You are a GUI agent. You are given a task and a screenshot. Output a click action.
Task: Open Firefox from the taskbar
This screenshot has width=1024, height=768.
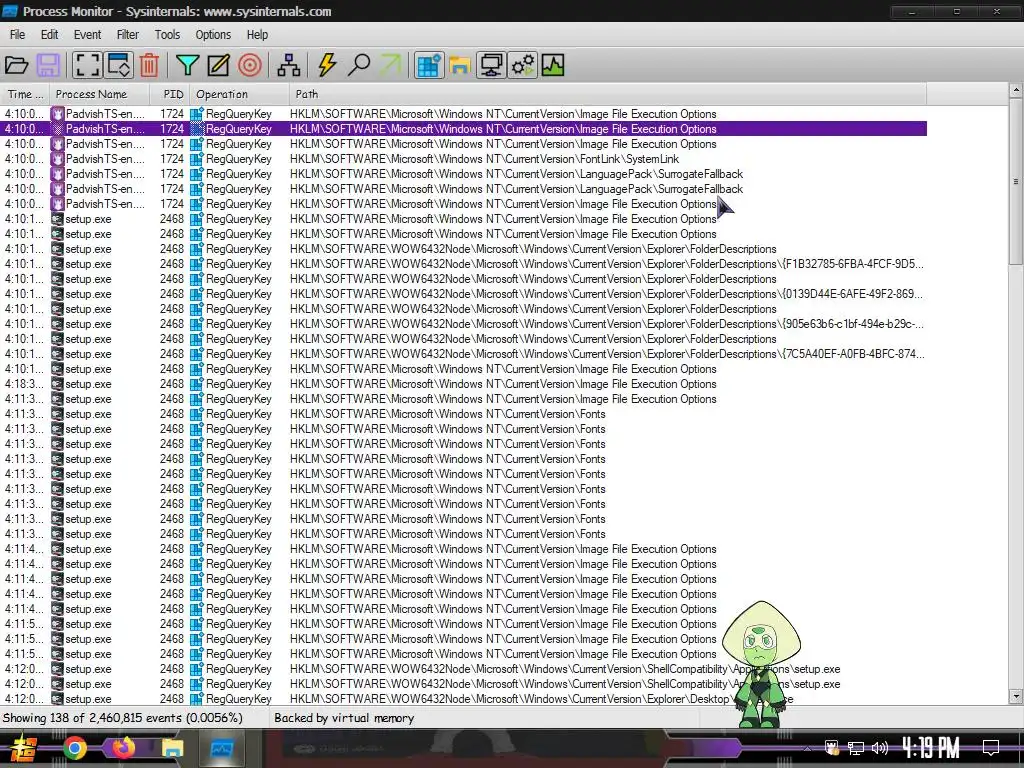point(123,747)
